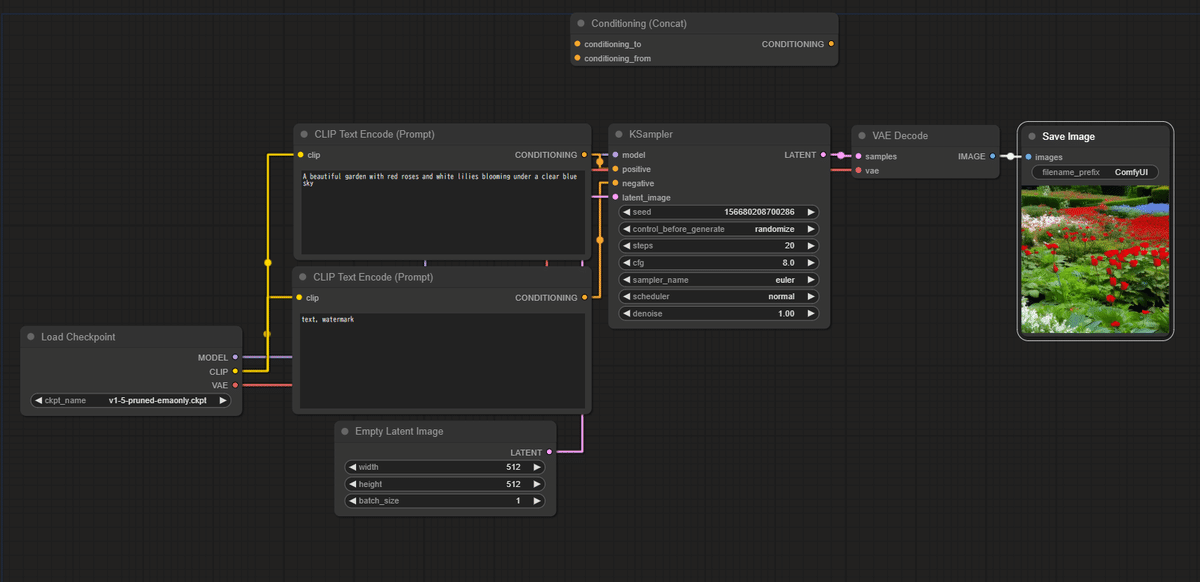Click the conditioning_from input port
This screenshot has height=582, width=1200.
click(x=577, y=58)
